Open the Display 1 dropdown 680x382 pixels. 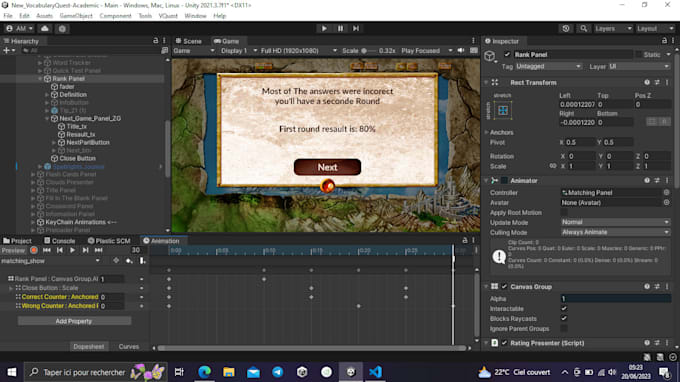click(239, 51)
